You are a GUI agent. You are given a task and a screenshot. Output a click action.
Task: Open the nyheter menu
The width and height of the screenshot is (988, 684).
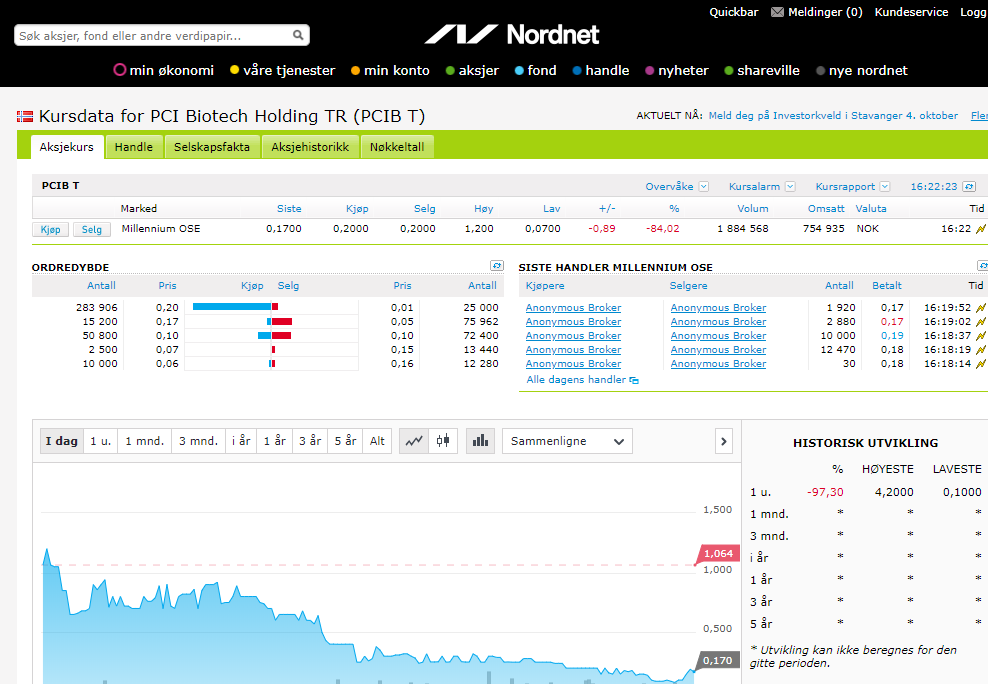pos(677,71)
